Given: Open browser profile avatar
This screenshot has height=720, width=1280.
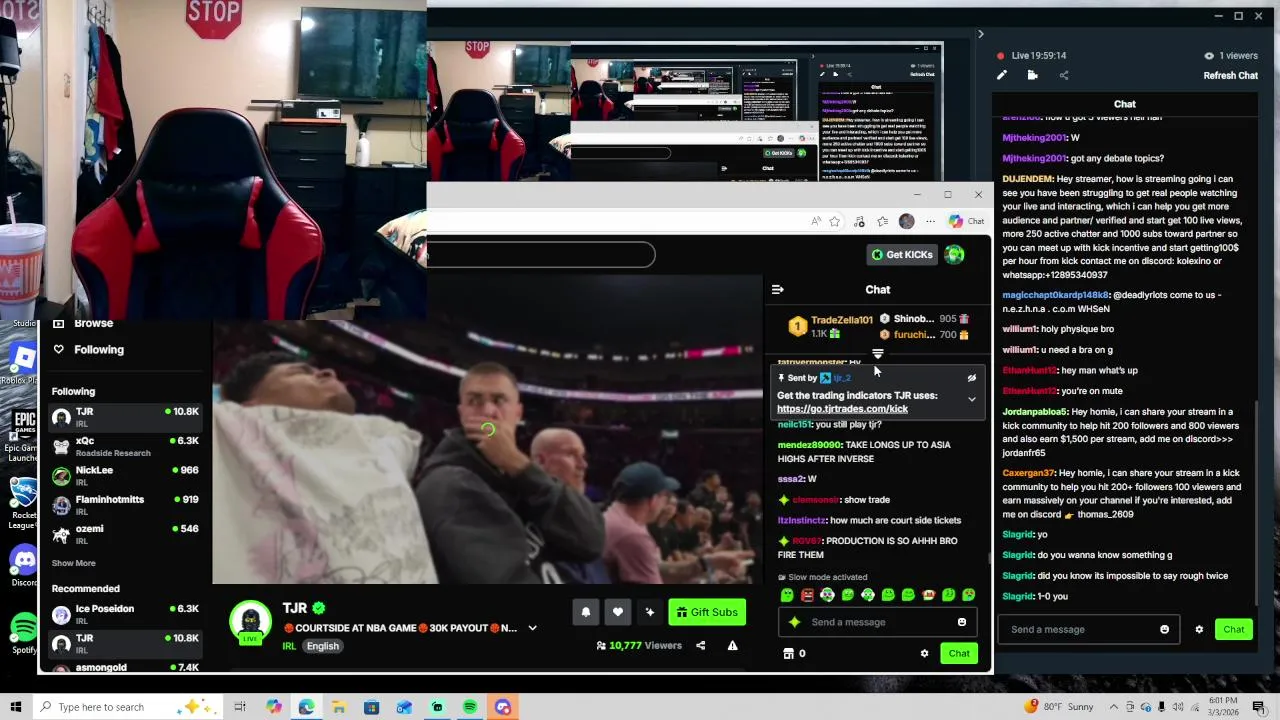Looking at the screenshot, I should click(x=906, y=222).
